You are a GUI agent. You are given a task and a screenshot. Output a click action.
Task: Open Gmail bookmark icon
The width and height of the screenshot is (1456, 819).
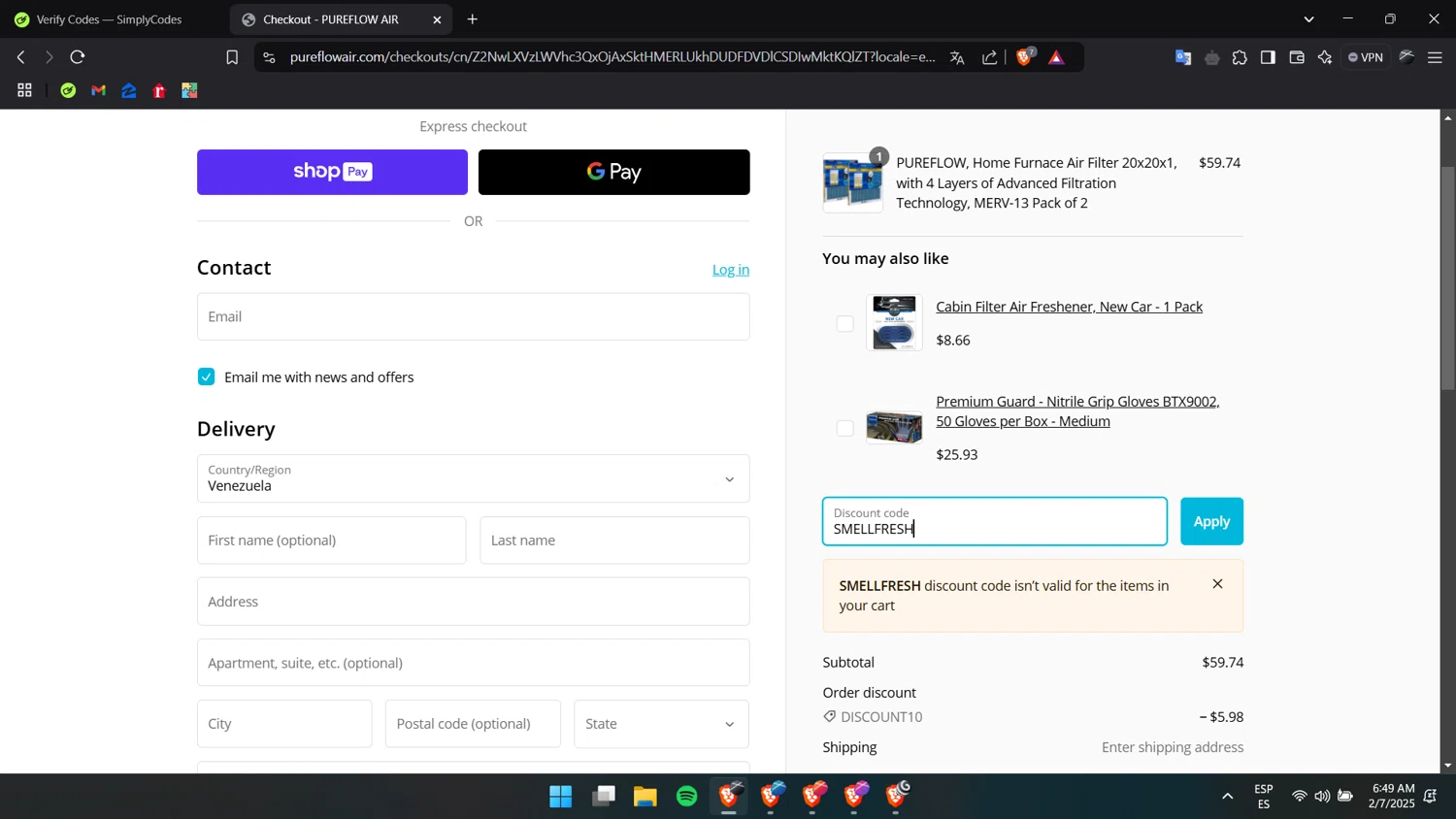[98, 90]
